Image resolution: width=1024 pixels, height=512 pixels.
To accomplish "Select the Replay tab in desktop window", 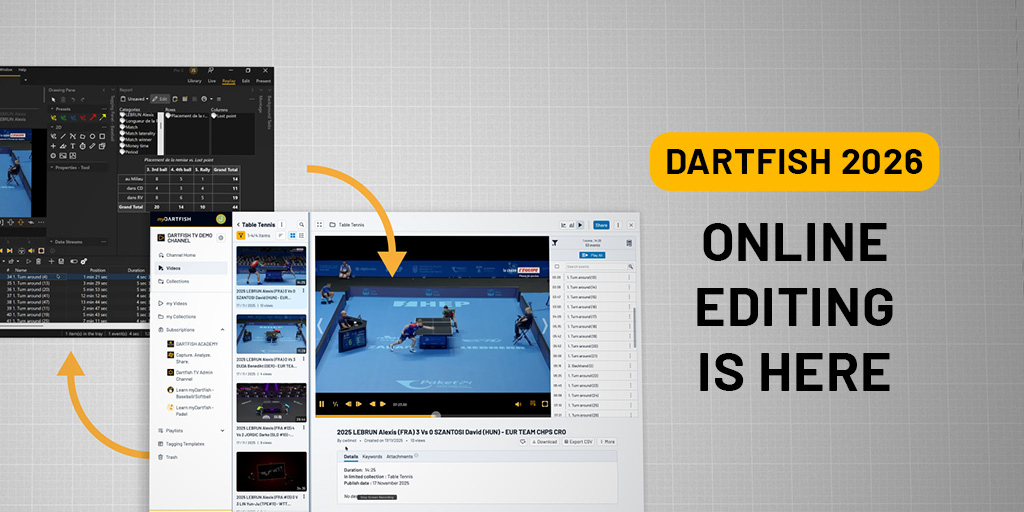I will pyautogui.click(x=229, y=81).
